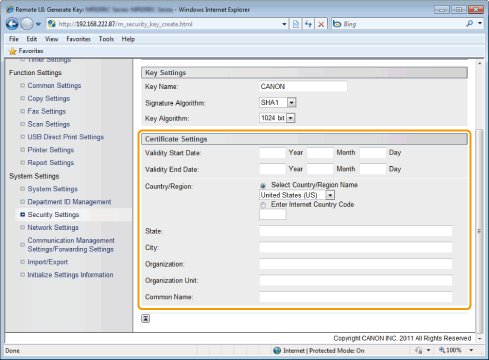Click Validity End Date Year field
Image resolution: width=489 pixels, height=360 pixels.
[x=272, y=169]
